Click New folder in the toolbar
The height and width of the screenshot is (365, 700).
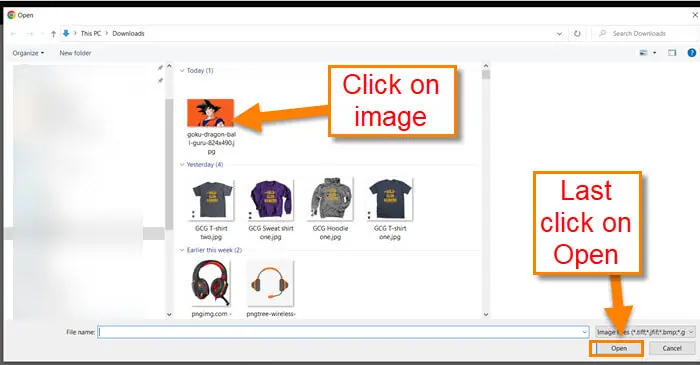pyautogui.click(x=75, y=53)
